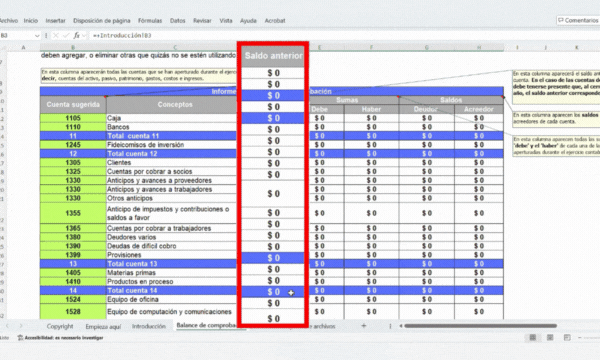Screen dimensions: 600x360
Task: Open the Datos ribbon tab
Action: (178, 21)
